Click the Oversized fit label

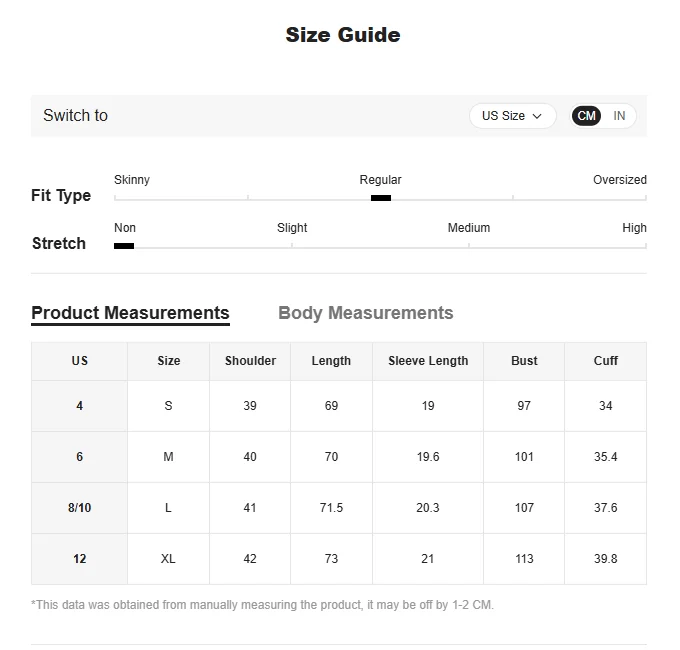click(620, 180)
